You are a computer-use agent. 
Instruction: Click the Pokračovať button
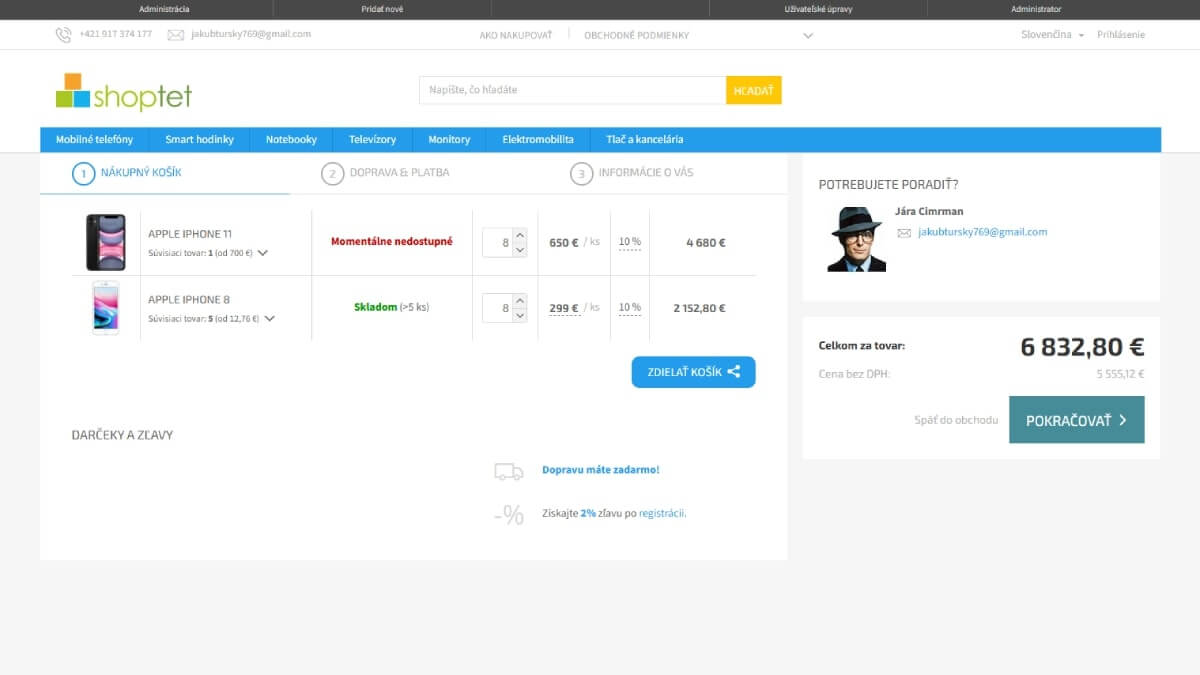(1077, 420)
